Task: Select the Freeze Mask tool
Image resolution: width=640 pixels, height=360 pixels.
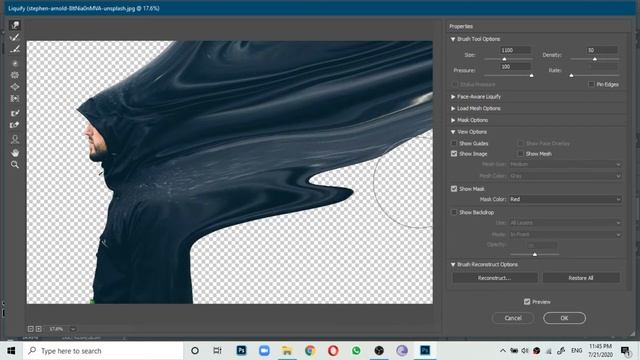Action: 15,113
